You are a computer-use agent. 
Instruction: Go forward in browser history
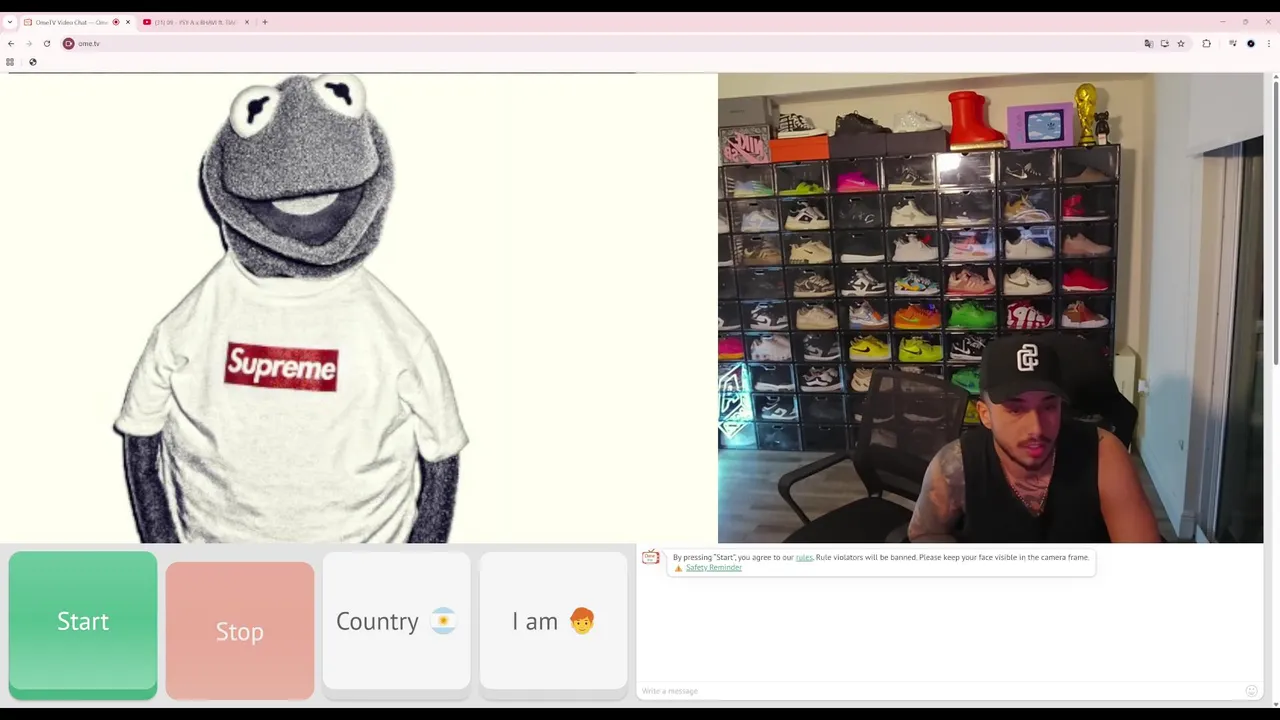point(29,43)
